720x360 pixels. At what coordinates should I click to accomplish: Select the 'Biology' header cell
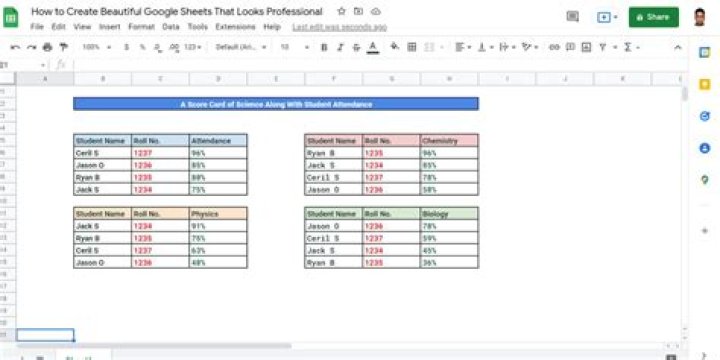(x=449, y=214)
